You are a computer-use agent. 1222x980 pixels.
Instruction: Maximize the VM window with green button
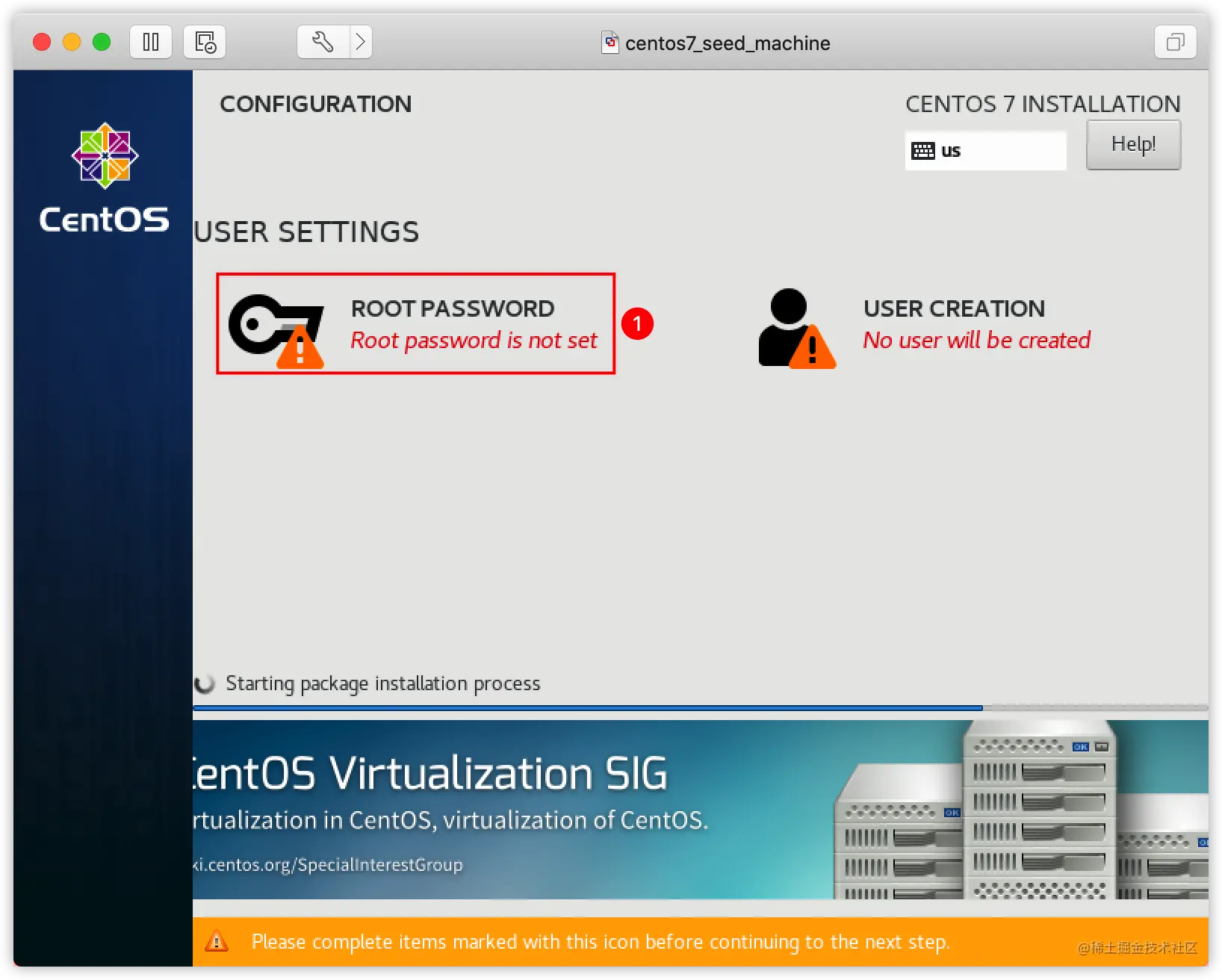point(102,42)
